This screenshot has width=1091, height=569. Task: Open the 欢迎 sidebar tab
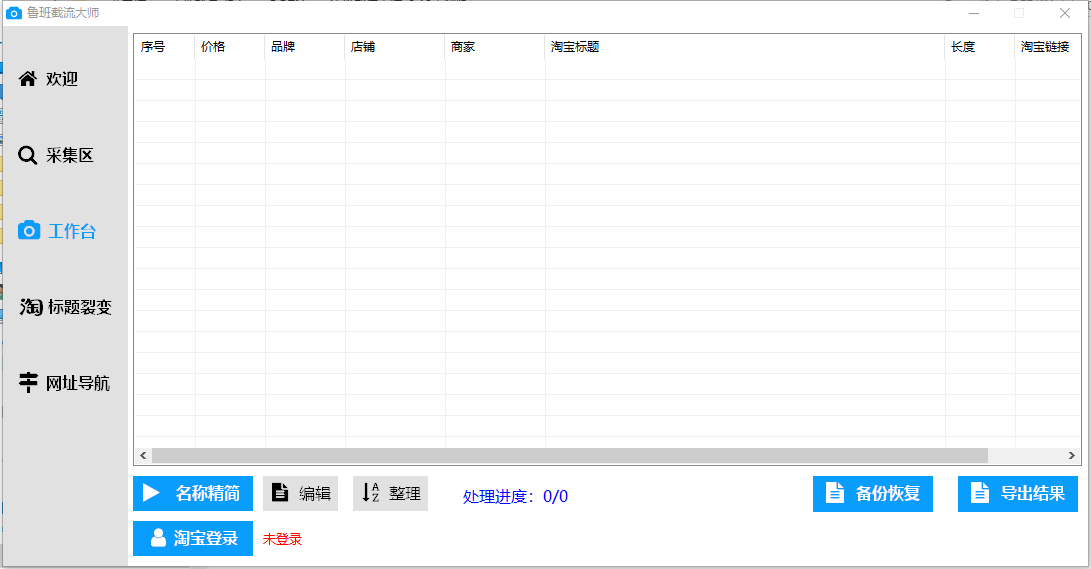(62, 79)
